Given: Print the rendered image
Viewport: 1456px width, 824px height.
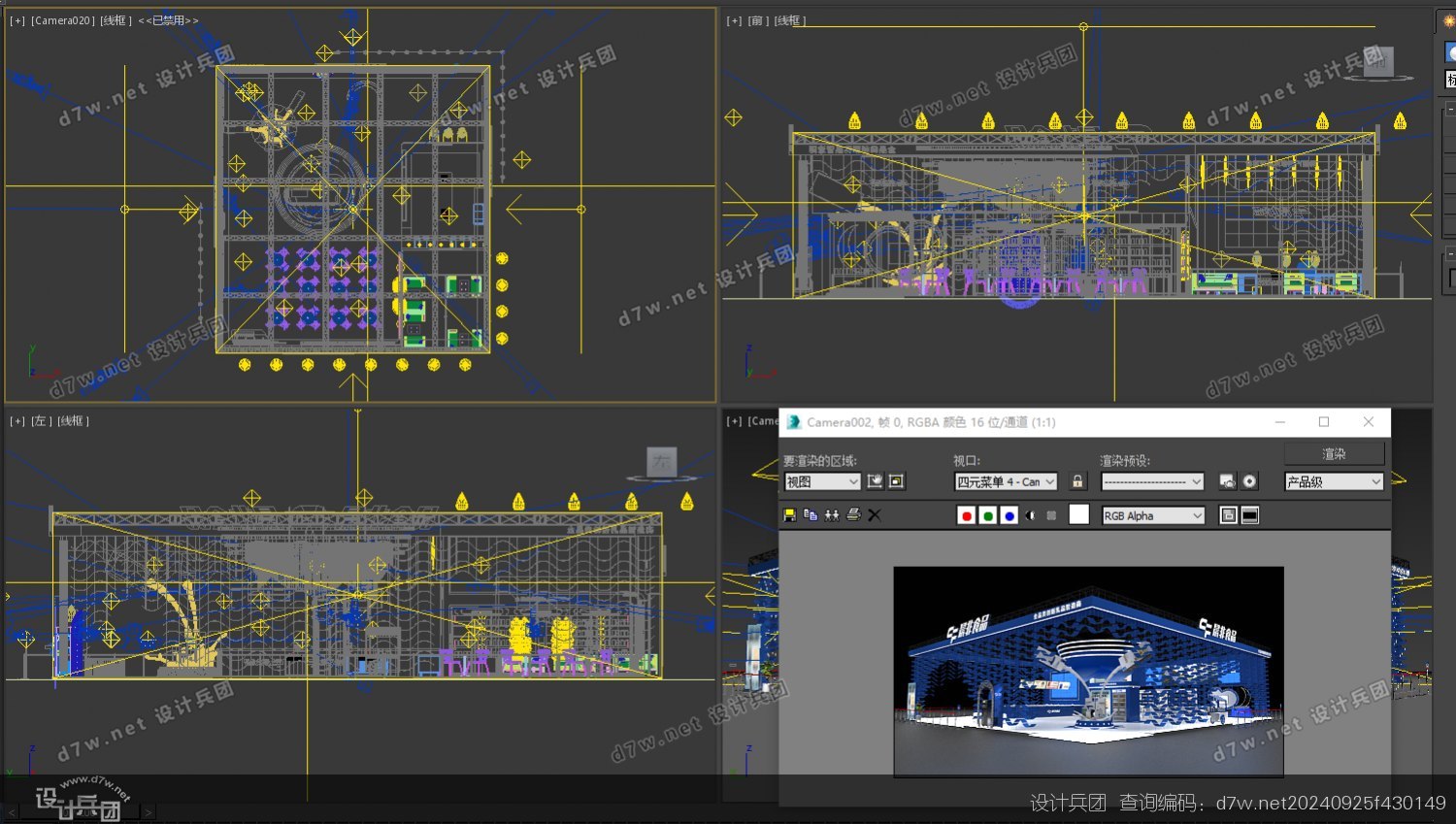Looking at the screenshot, I should tap(853, 515).
